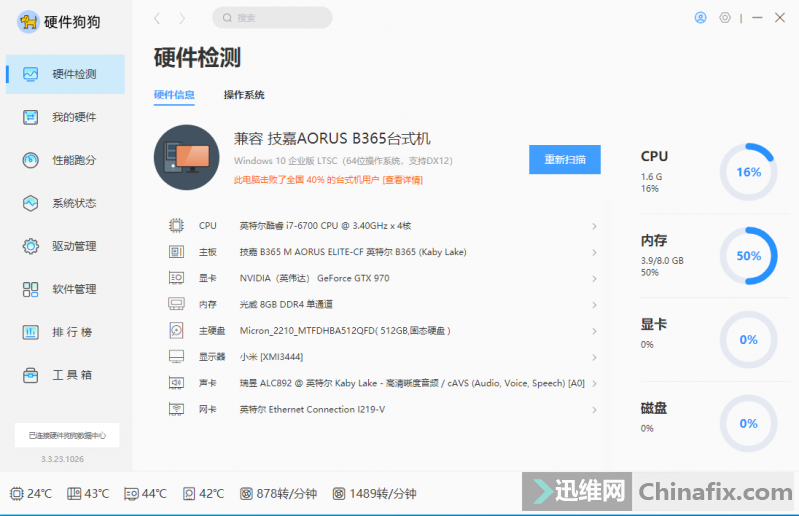
Task: Click the CPU chip icon in list
Action: pyautogui.click(x=176, y=226)
